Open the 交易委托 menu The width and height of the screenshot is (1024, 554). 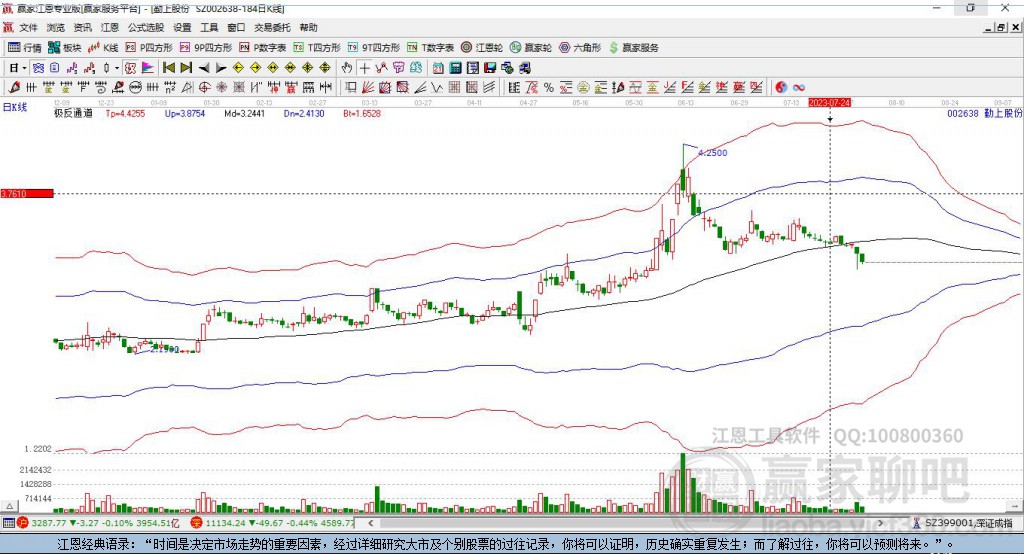click(x=272, y=27)
